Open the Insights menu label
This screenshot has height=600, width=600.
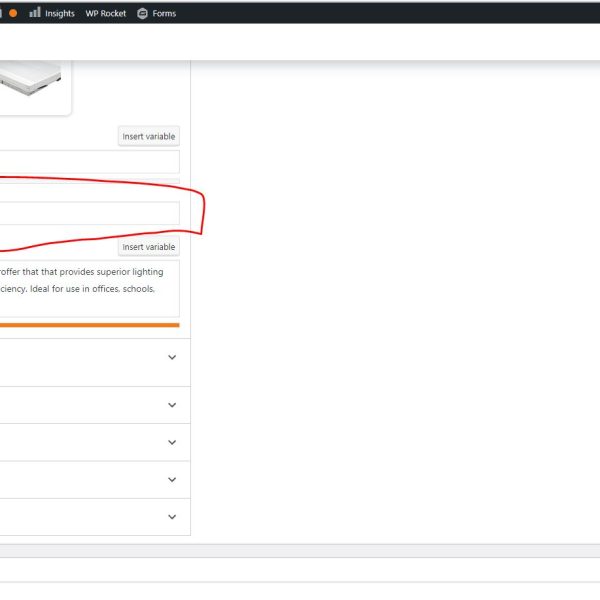[60, 13]
